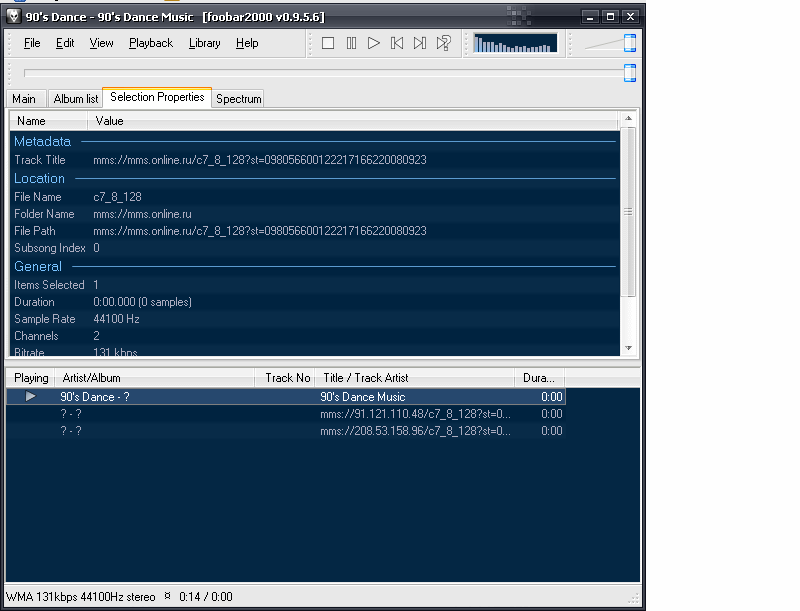The image size is (800, 611).
Task: Skip to the previous track
Action: point(397,43)
